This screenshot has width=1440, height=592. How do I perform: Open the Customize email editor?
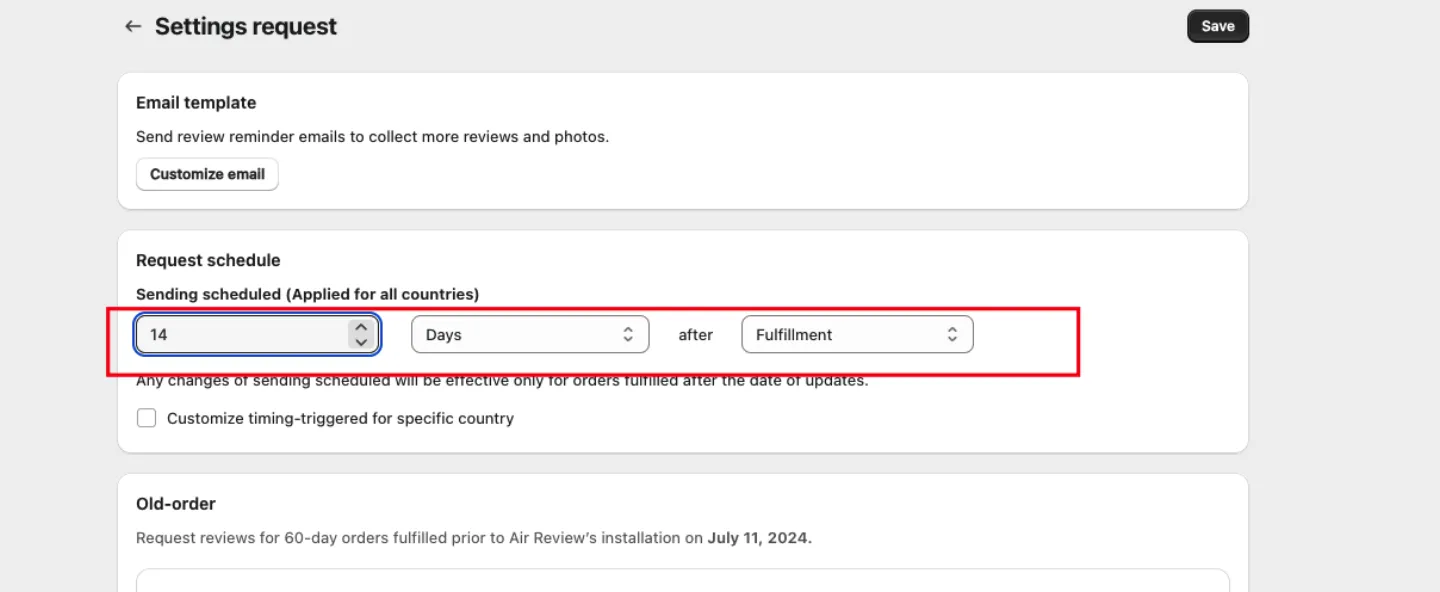click(x=207, y=174)
